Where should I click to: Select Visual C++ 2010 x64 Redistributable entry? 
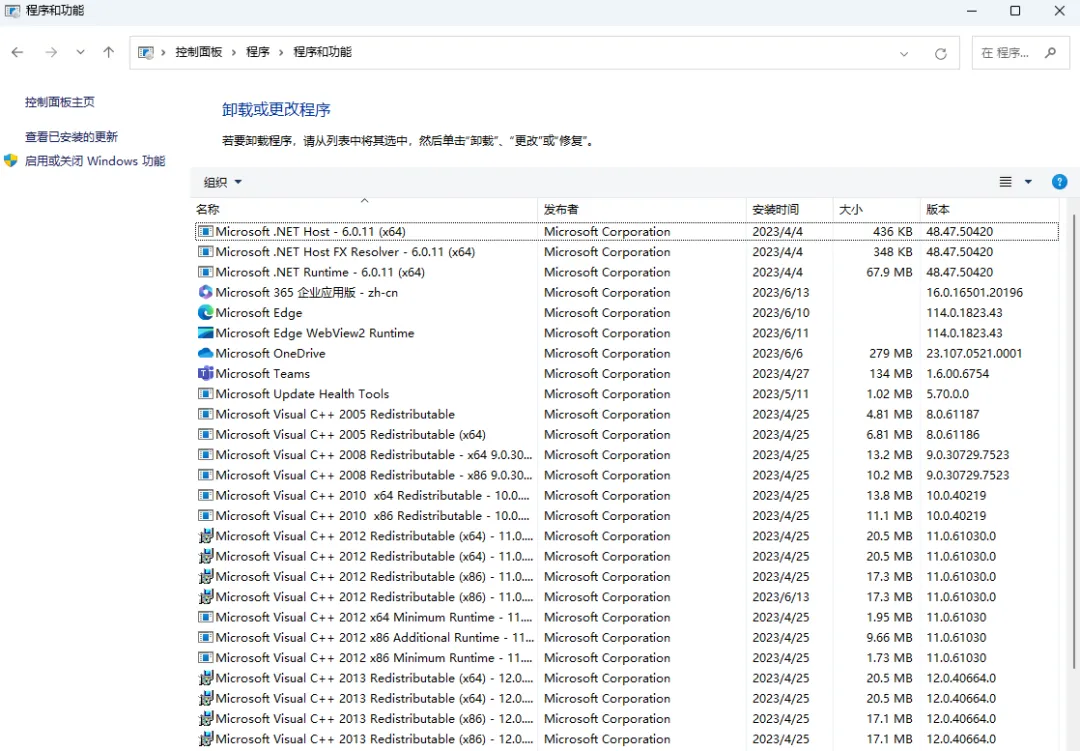(x=372, y=495)
